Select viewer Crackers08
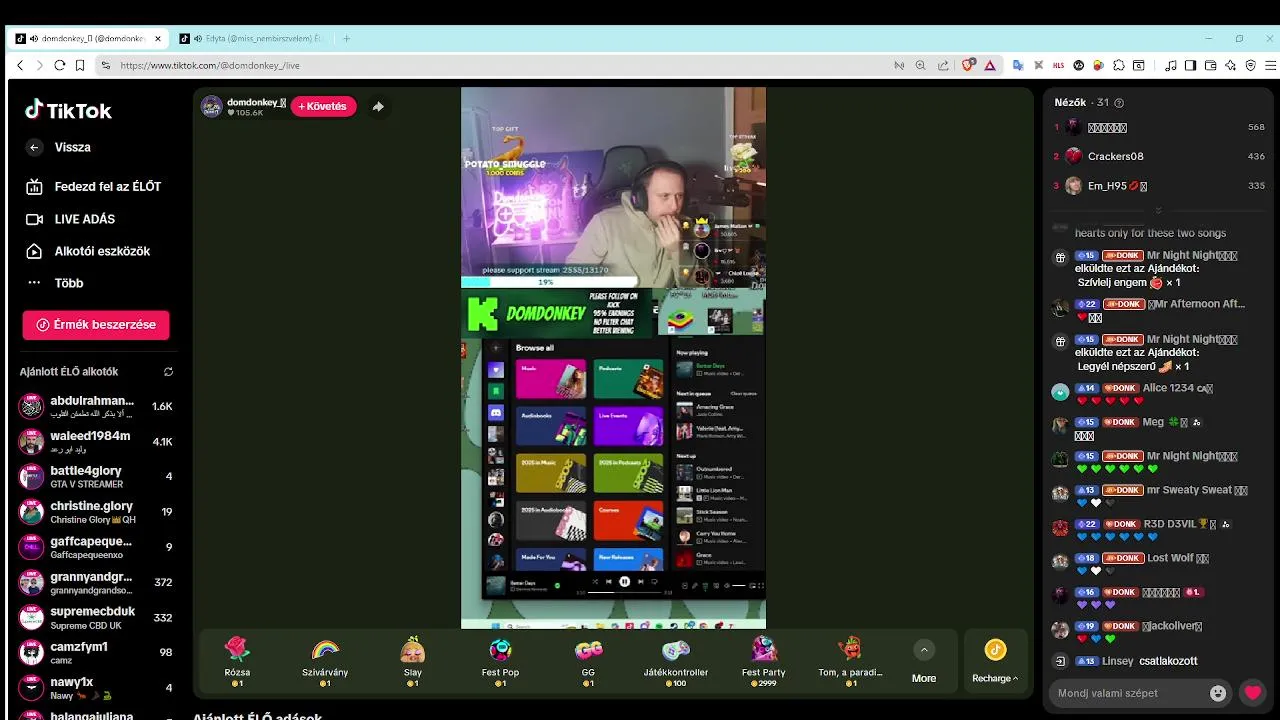Viewport: 1280px width, 720px height. click(1159, 156)
